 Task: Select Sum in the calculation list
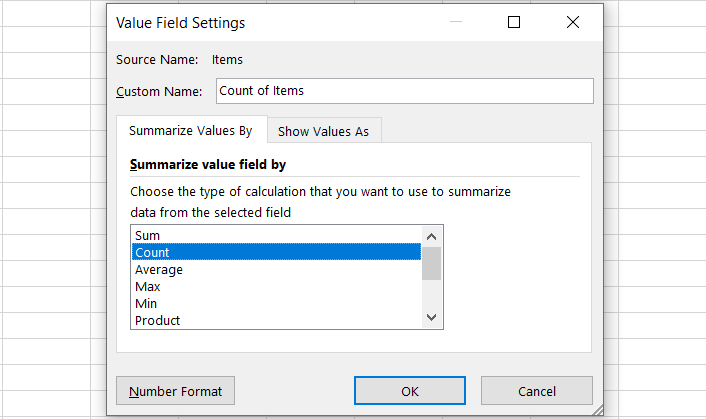coord(275,235)
